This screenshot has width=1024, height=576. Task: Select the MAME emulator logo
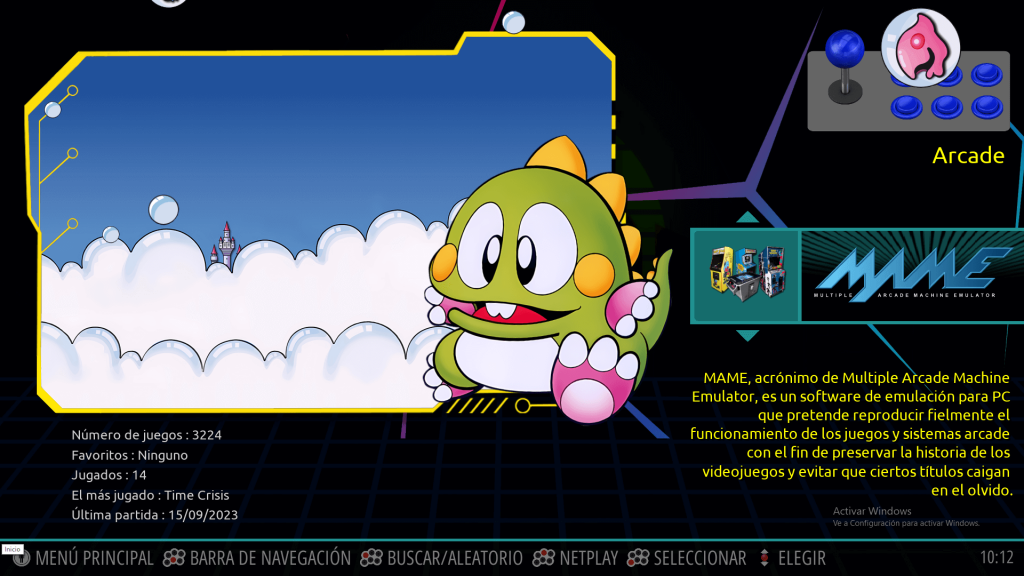coord(911,275)
